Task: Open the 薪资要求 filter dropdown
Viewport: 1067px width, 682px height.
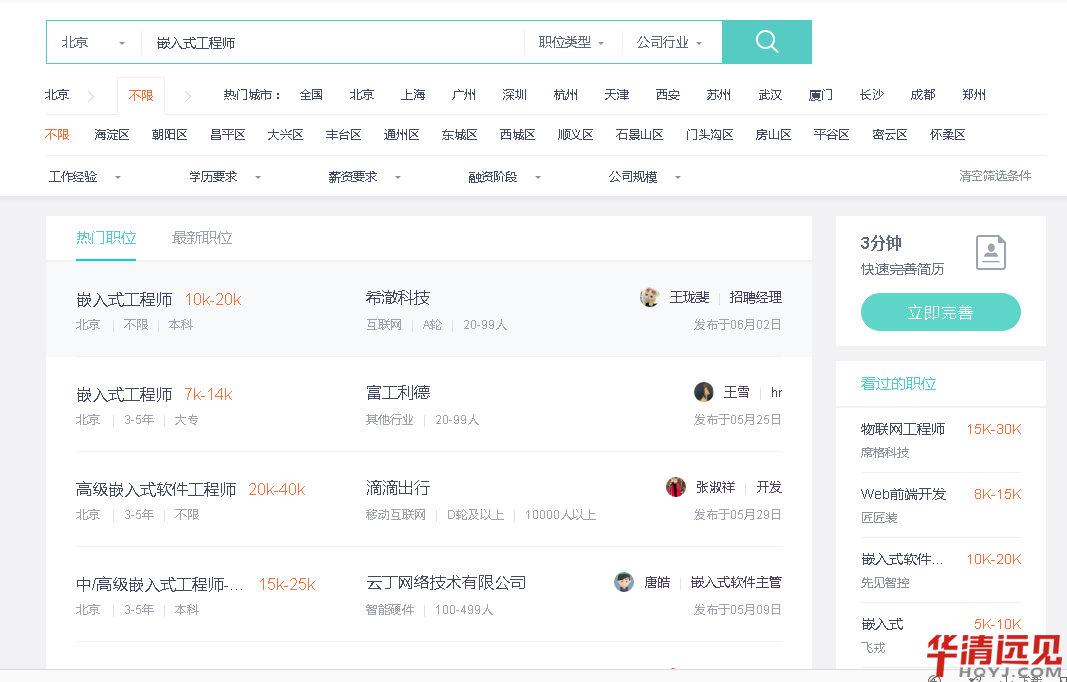Action: click(364, 177)
